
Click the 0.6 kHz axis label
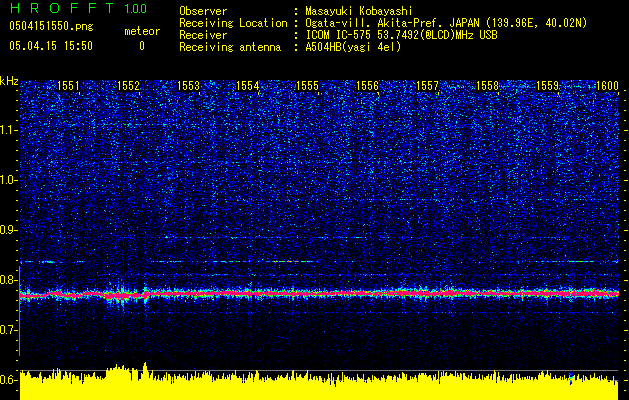point(8,380)
